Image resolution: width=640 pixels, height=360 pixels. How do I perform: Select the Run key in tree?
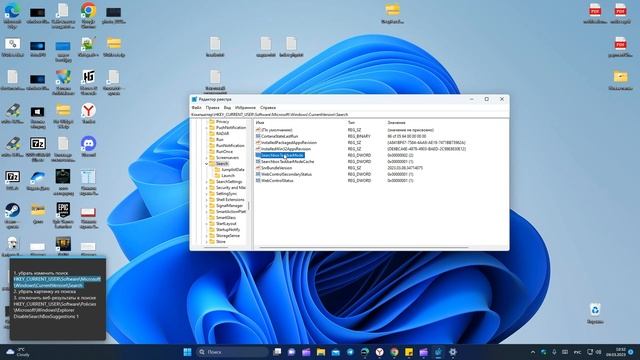220,140
